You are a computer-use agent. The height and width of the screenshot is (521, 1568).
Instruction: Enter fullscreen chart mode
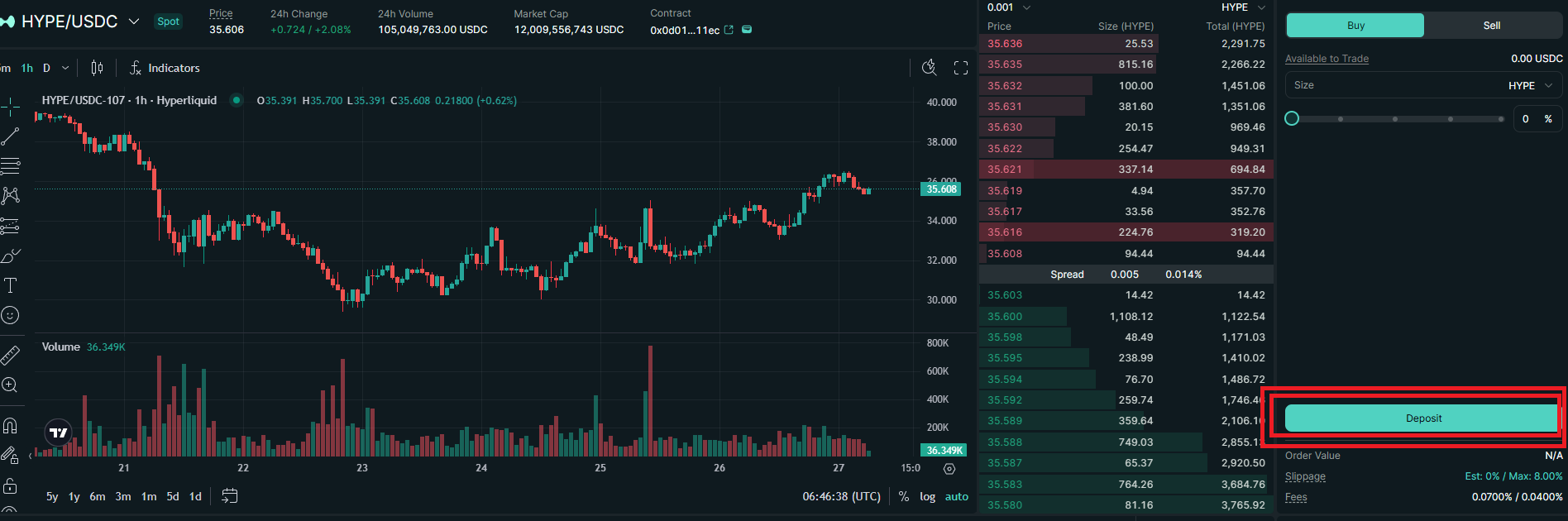(x=961, y=68)
